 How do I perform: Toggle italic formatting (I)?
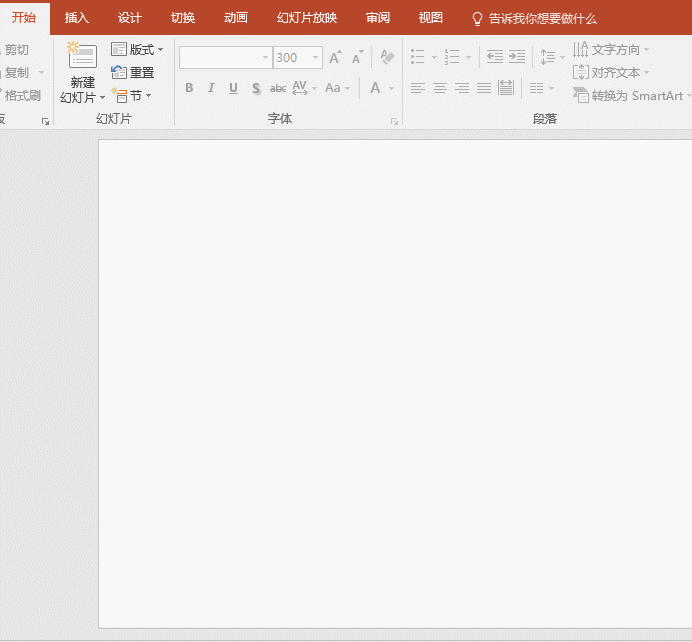[x=211, y=88]
